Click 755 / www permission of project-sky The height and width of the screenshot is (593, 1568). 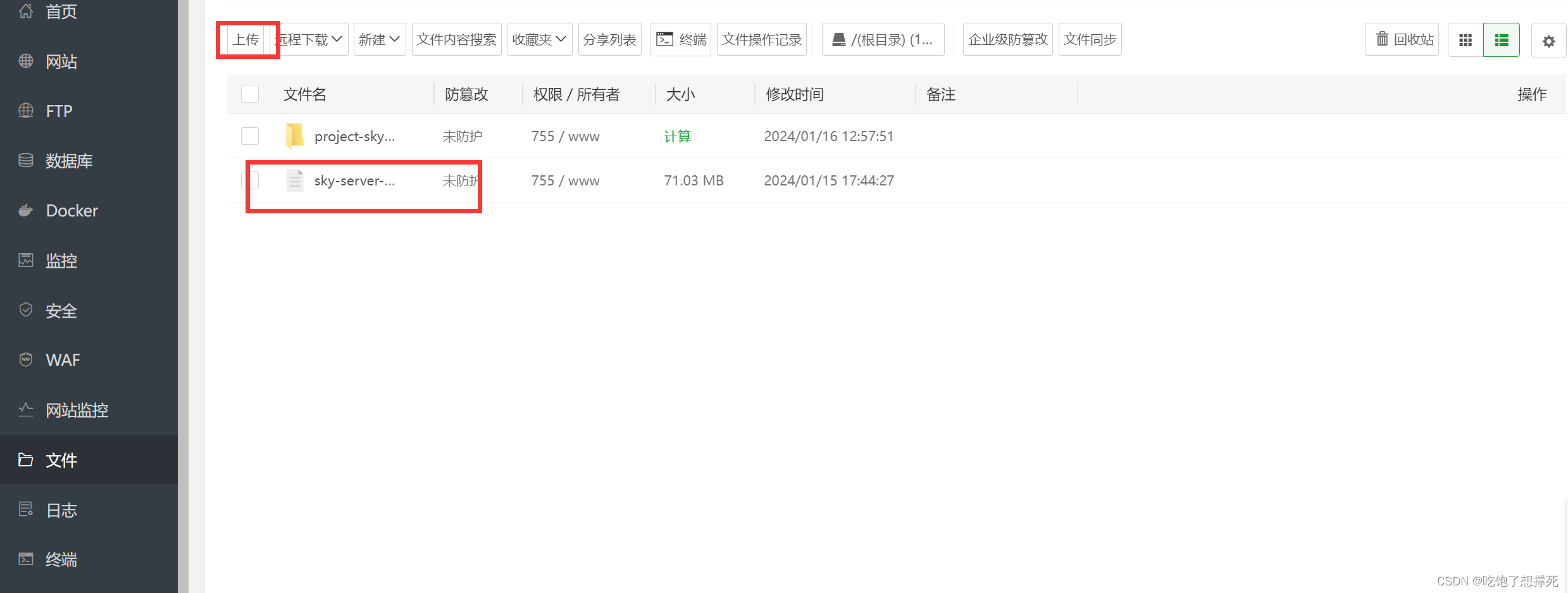565,136
